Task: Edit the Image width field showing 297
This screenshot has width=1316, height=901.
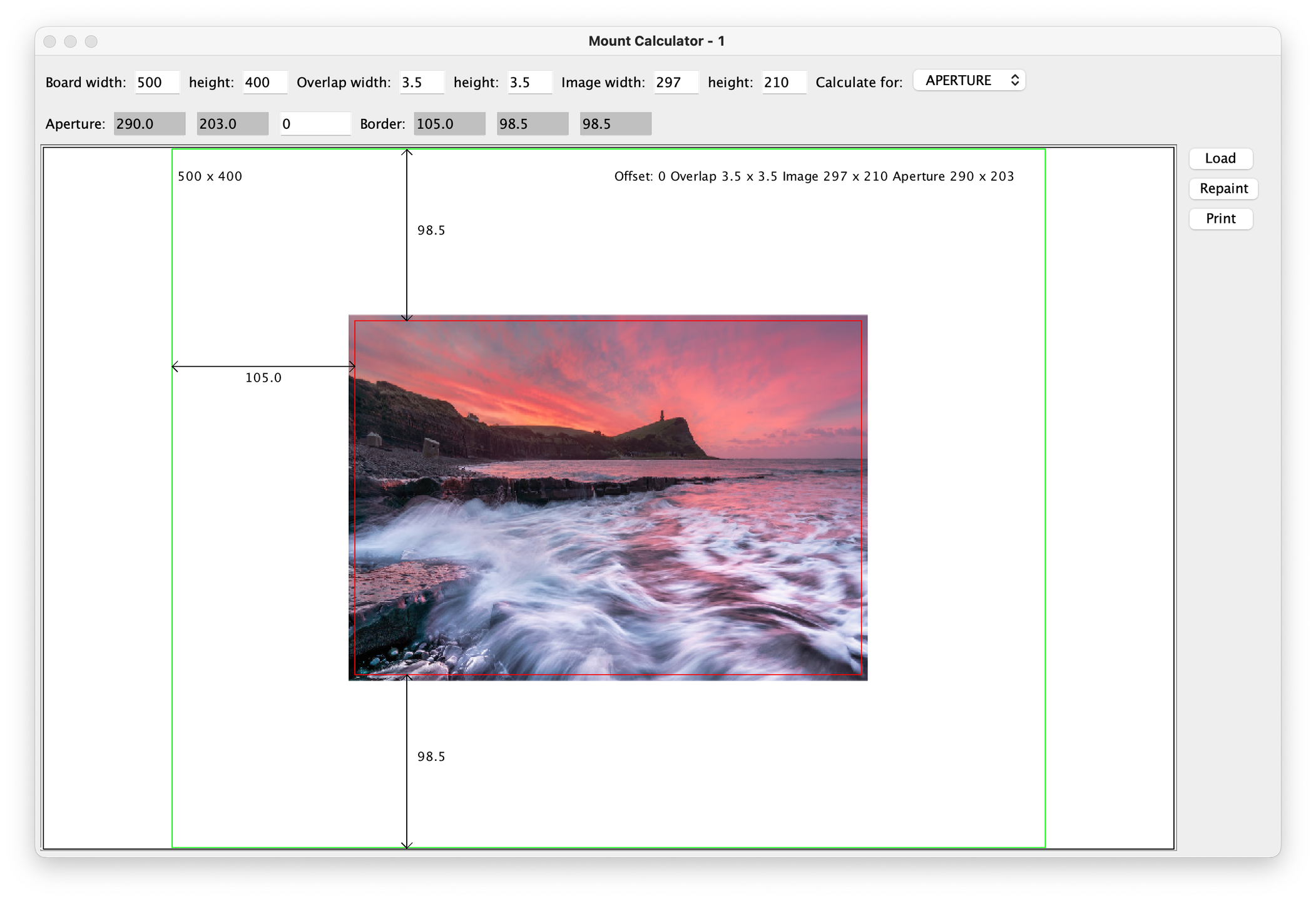Action: click(x=675, y=83)
